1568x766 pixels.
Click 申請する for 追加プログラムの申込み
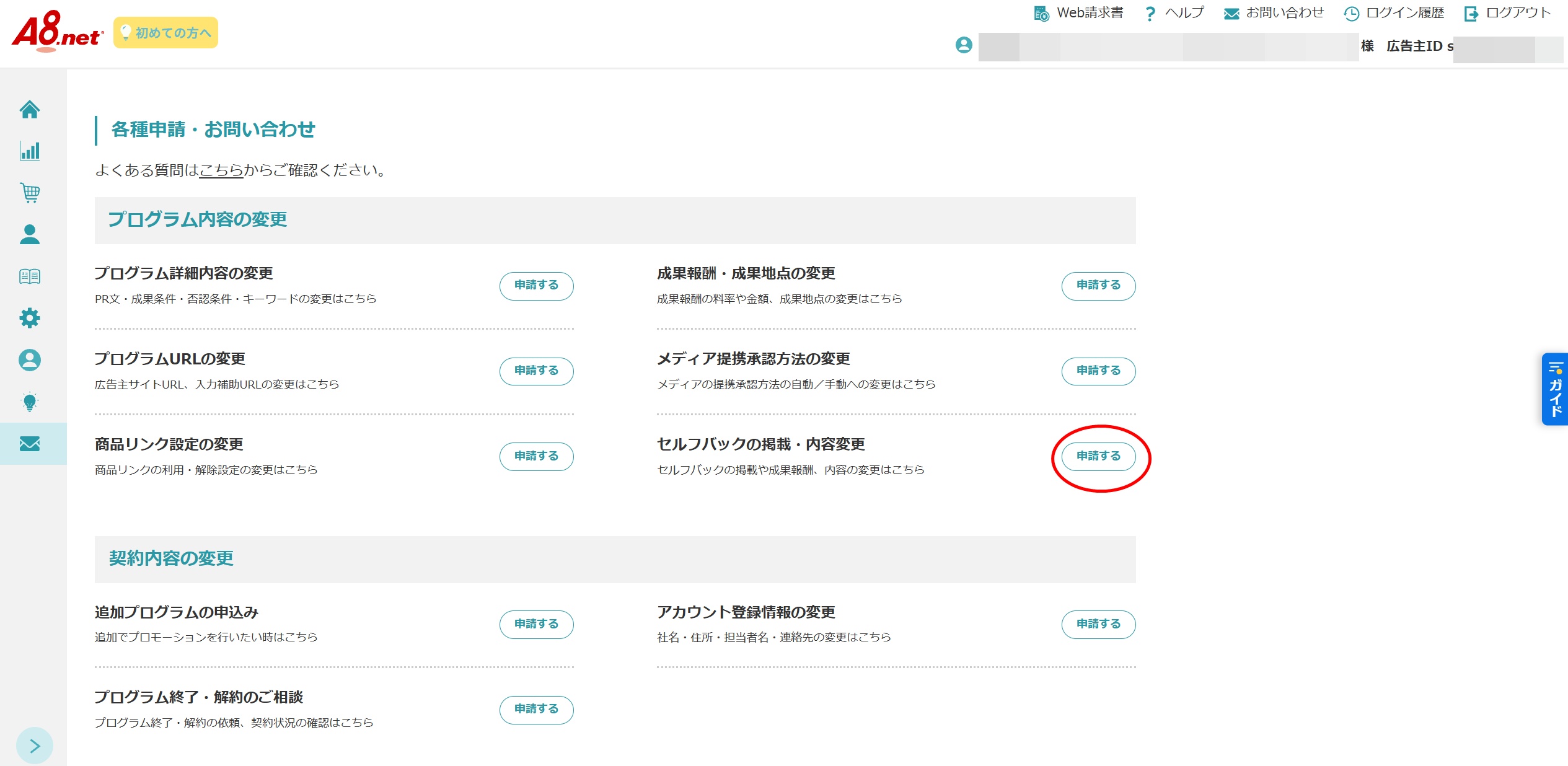click(537, 625)
